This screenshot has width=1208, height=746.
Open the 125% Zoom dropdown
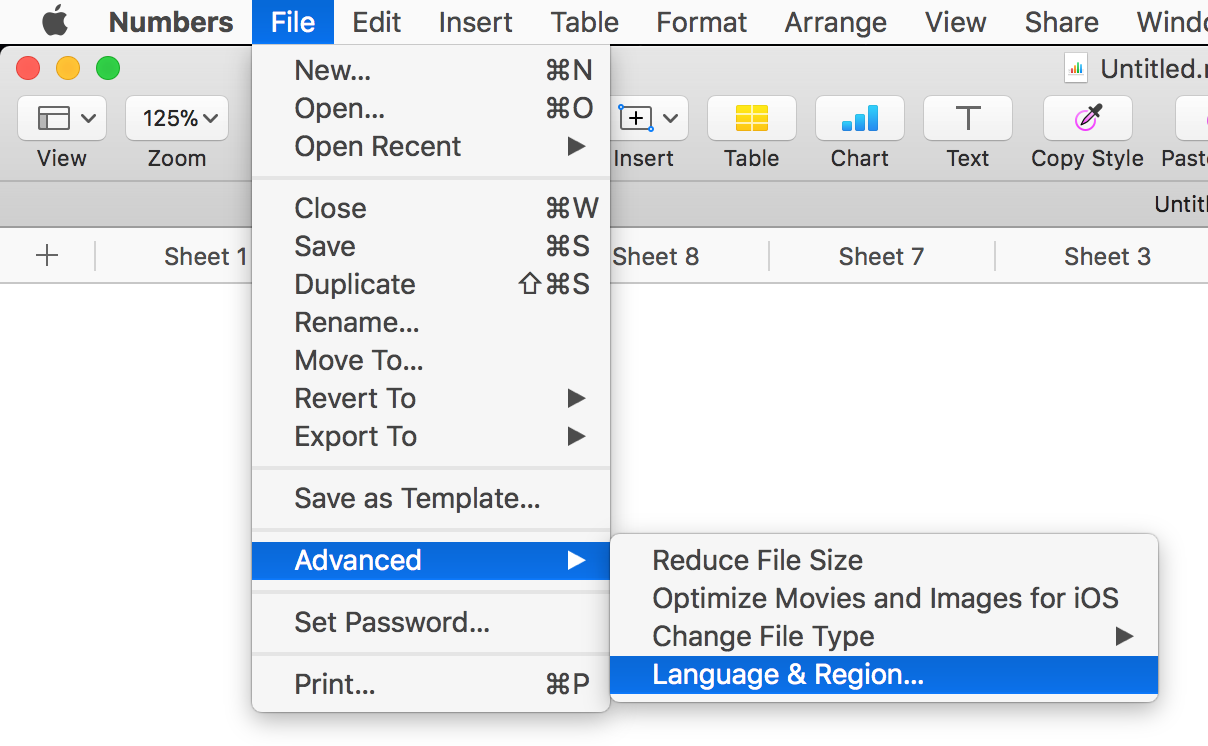(x=177, y=119)
